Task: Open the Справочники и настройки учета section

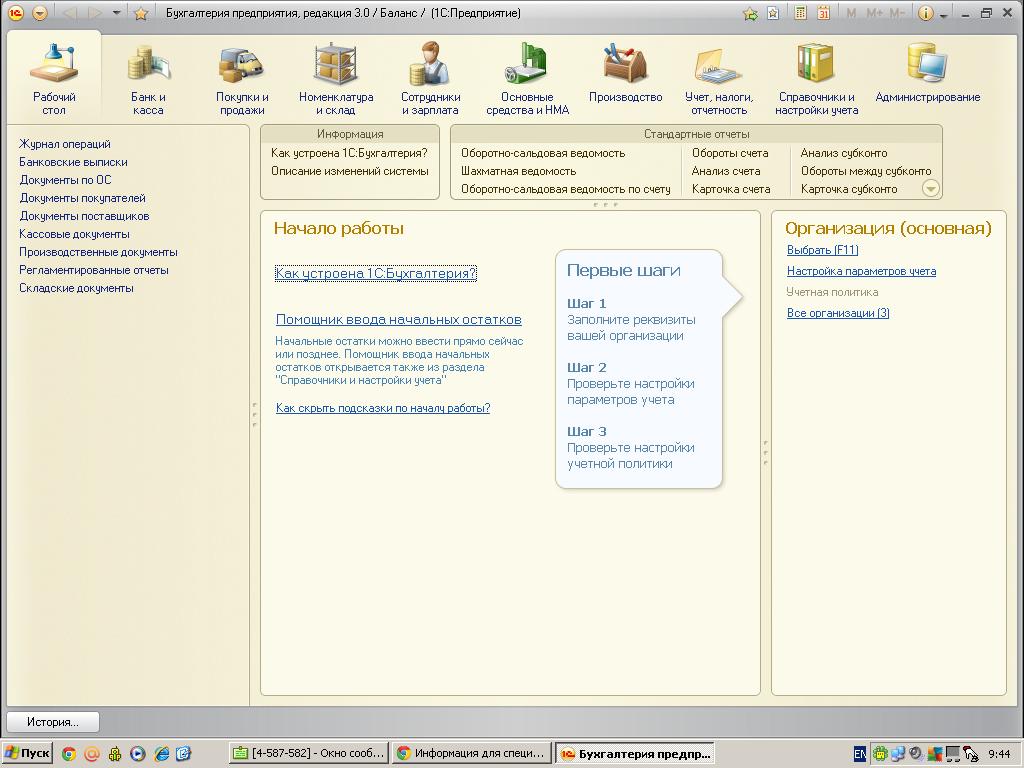Action: [x=816, y=77]
